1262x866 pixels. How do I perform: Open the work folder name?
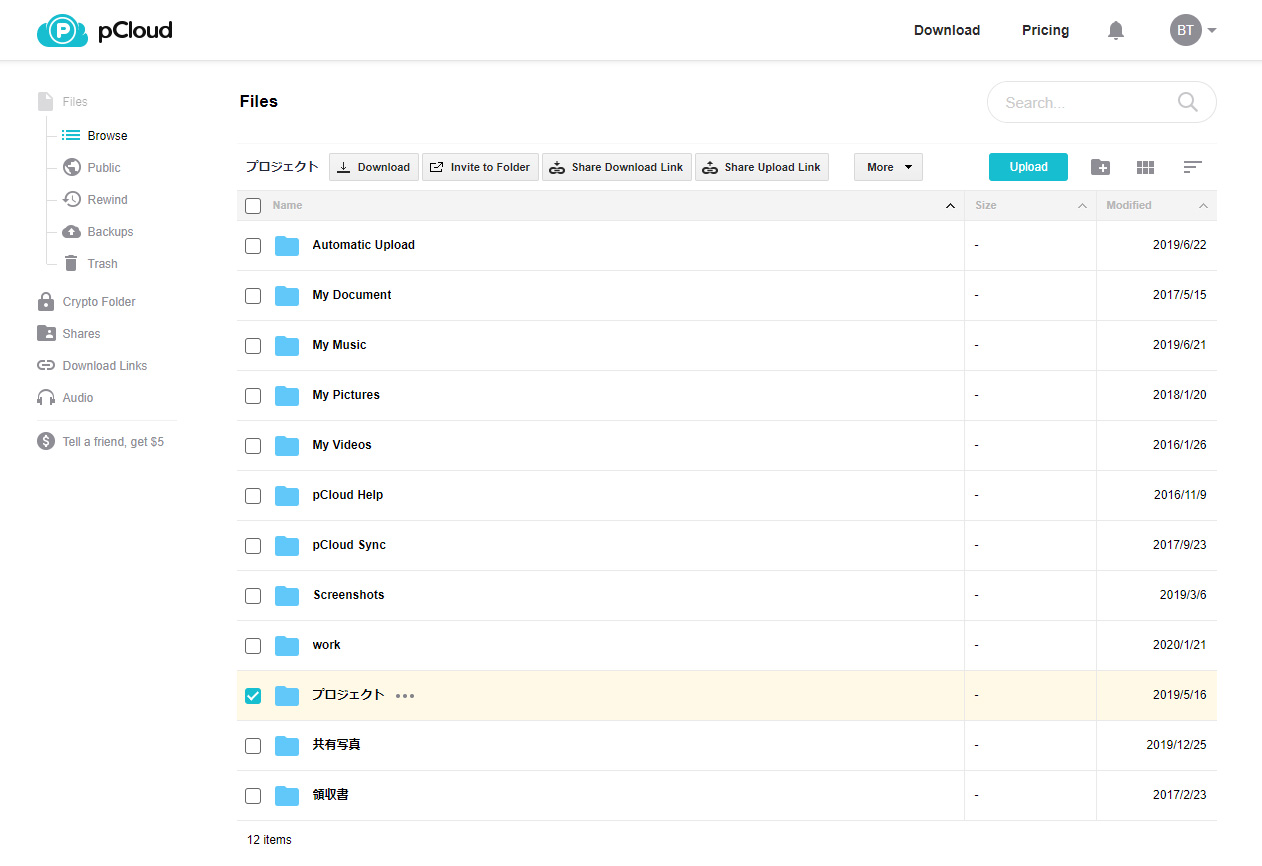pyautogui.click(x=326, y=645)
